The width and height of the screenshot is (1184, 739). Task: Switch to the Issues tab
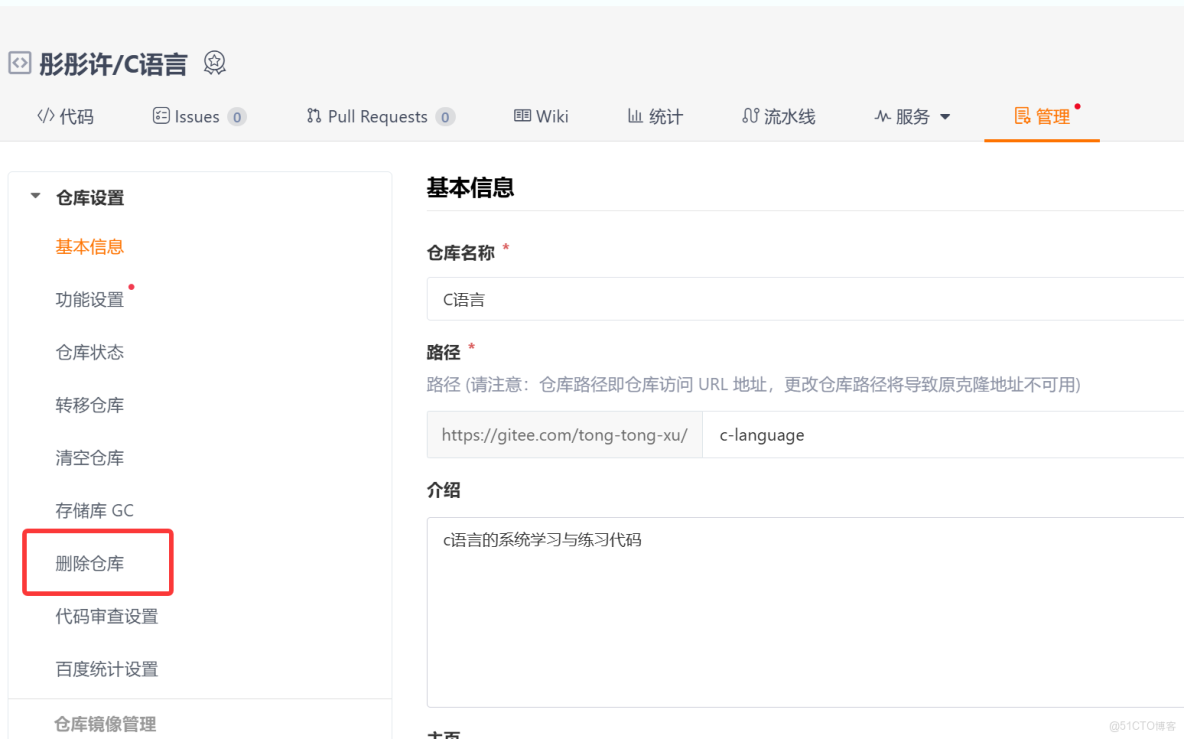pyautogui.click(x=198, y=116)
